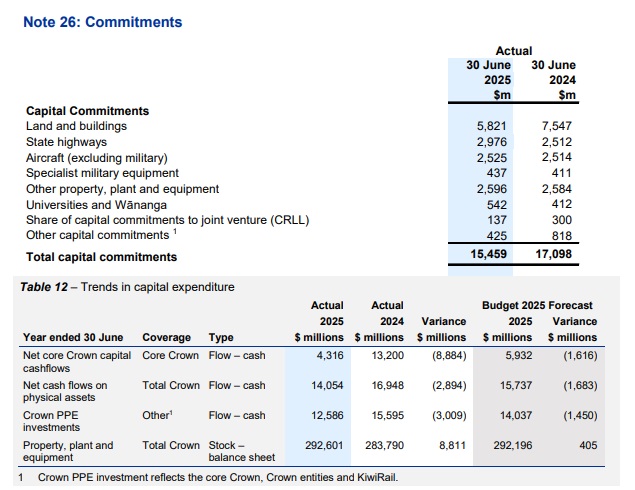Click 'Specialist military equipment' row label

[x=102, y=173]
